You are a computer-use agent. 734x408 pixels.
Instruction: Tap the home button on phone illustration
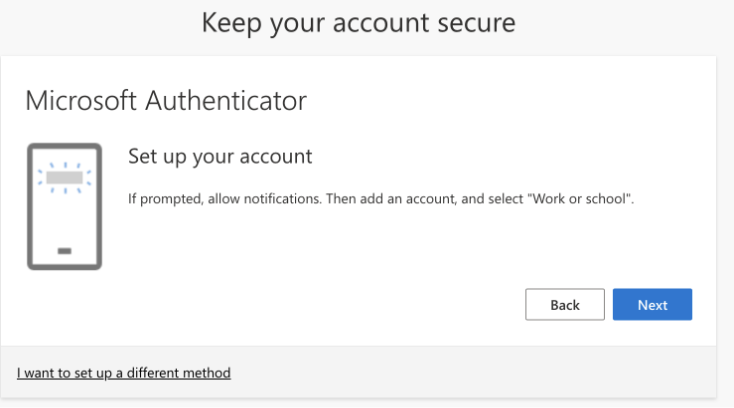click(x=64, y=250)
